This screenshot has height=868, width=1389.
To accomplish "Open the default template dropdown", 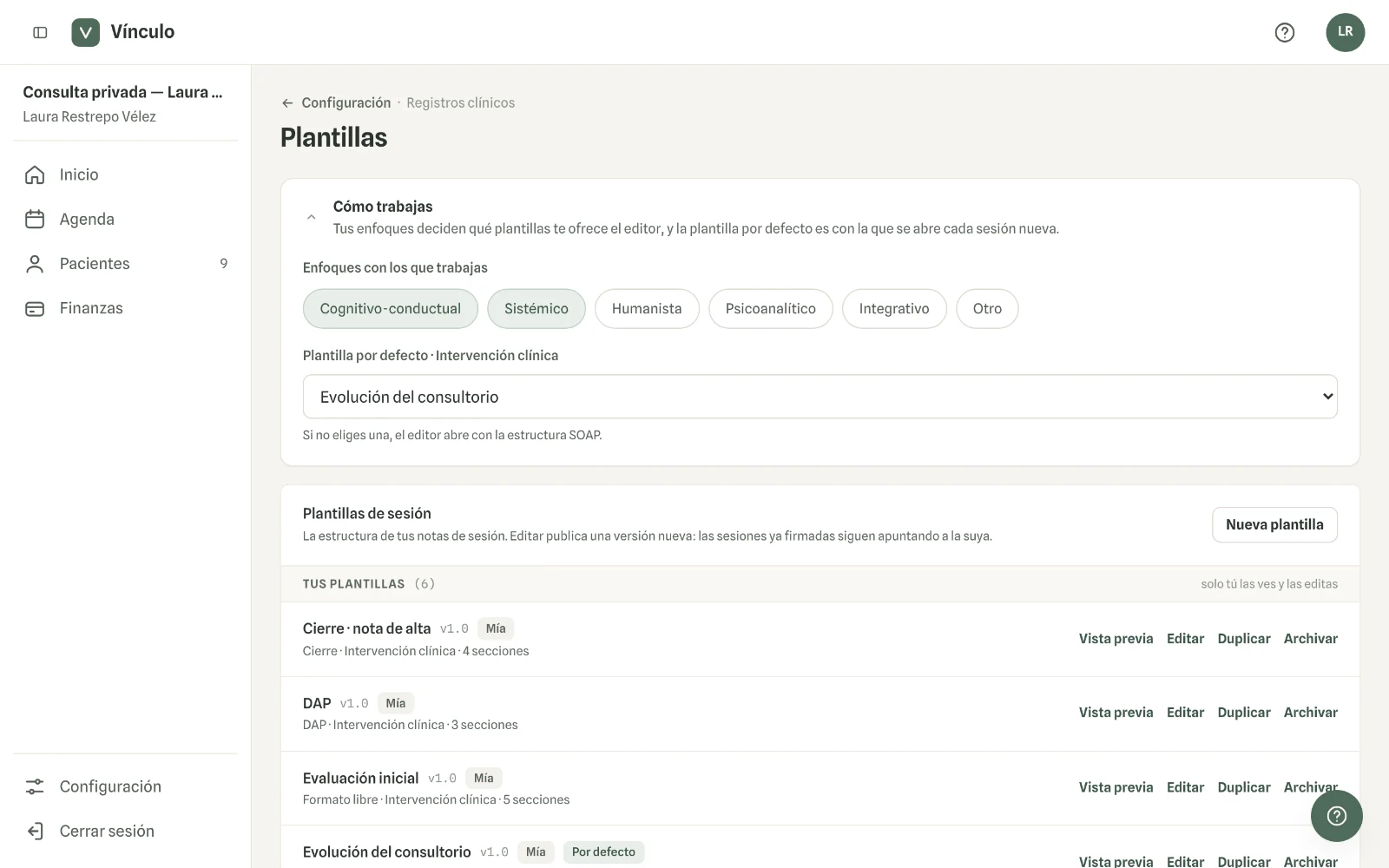I will click(x=820, y=397).
